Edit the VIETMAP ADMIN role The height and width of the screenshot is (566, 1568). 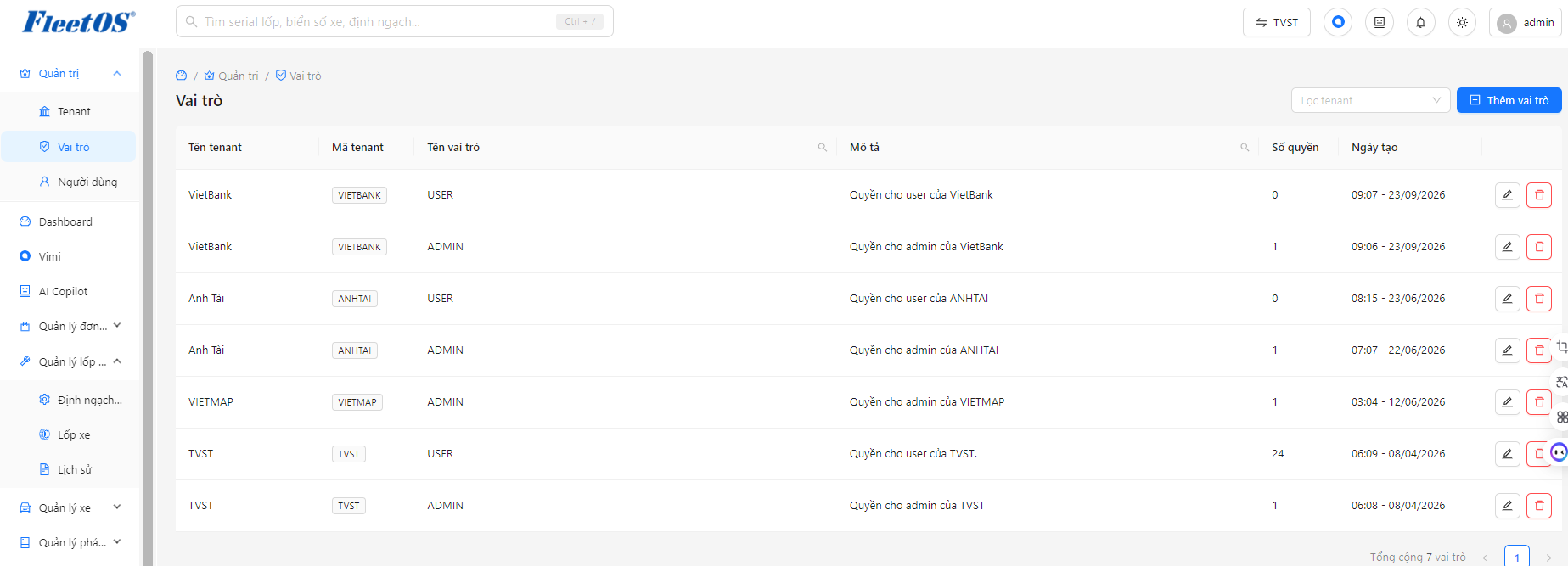[1507, 402]
